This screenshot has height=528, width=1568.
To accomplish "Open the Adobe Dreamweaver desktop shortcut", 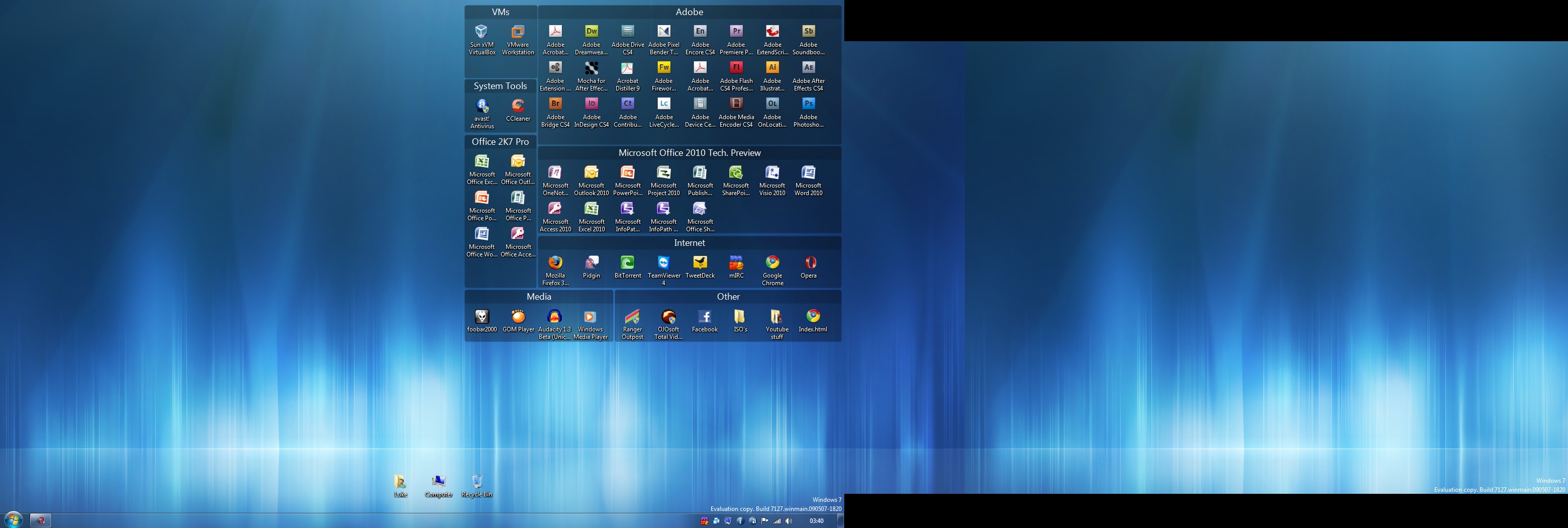I will 591,32.
